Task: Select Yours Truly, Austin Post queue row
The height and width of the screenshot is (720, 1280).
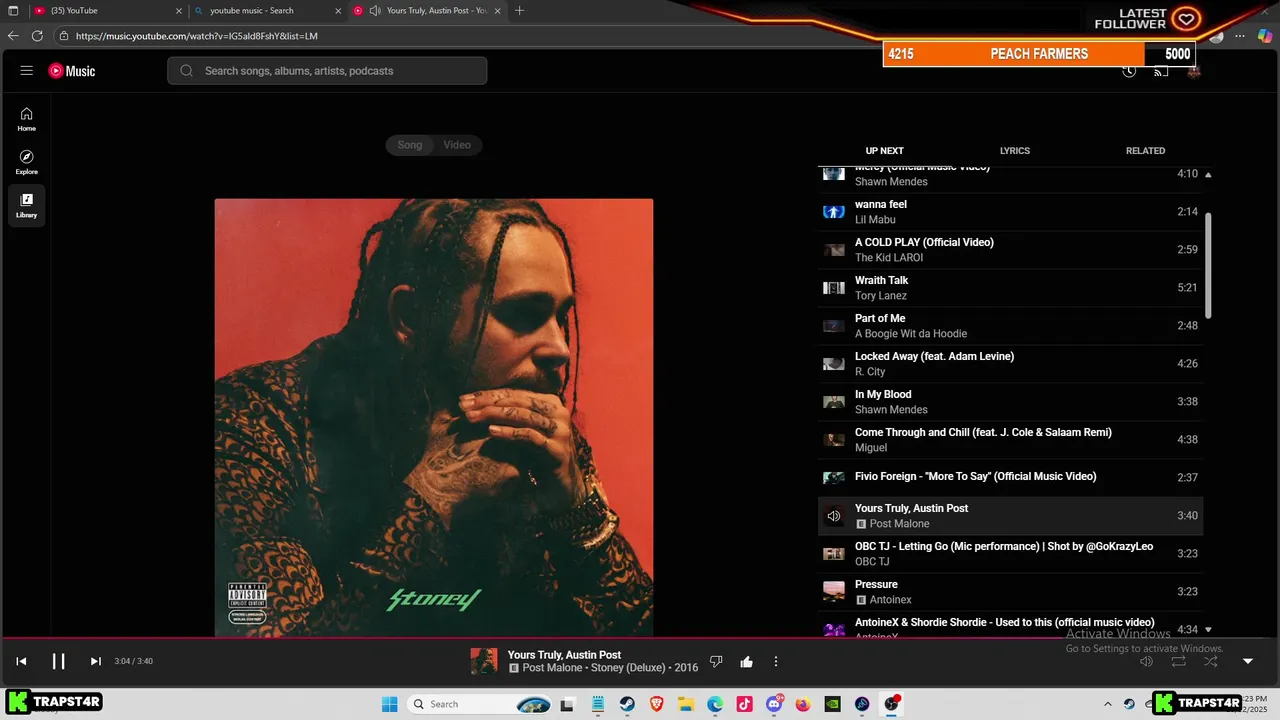Action: [1010, 516]
